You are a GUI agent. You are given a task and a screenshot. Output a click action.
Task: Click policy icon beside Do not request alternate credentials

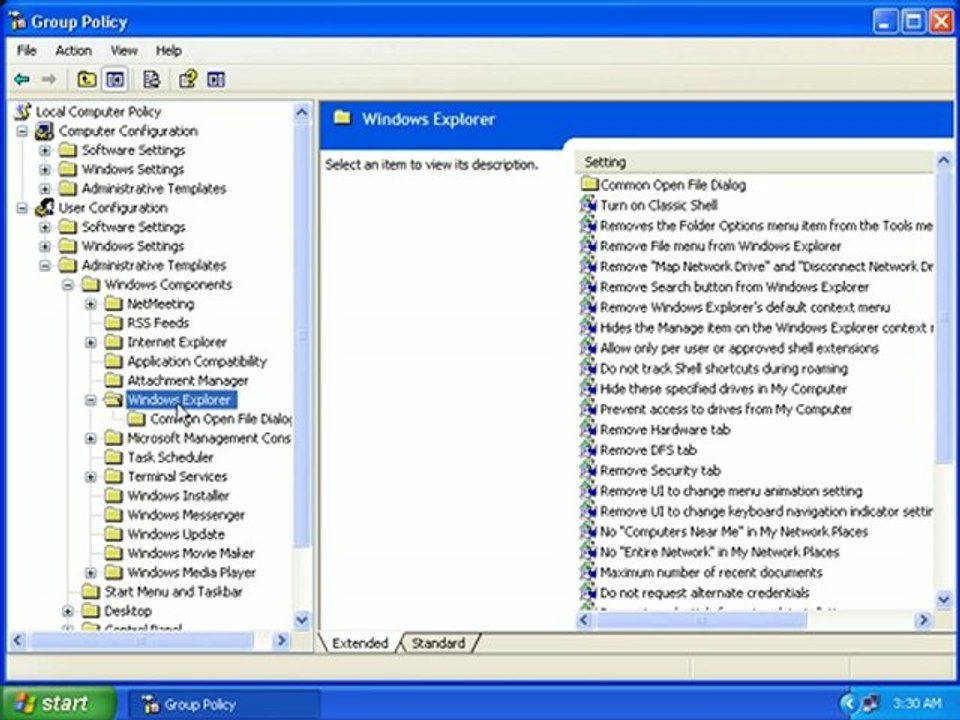click(x=588, y=593)
